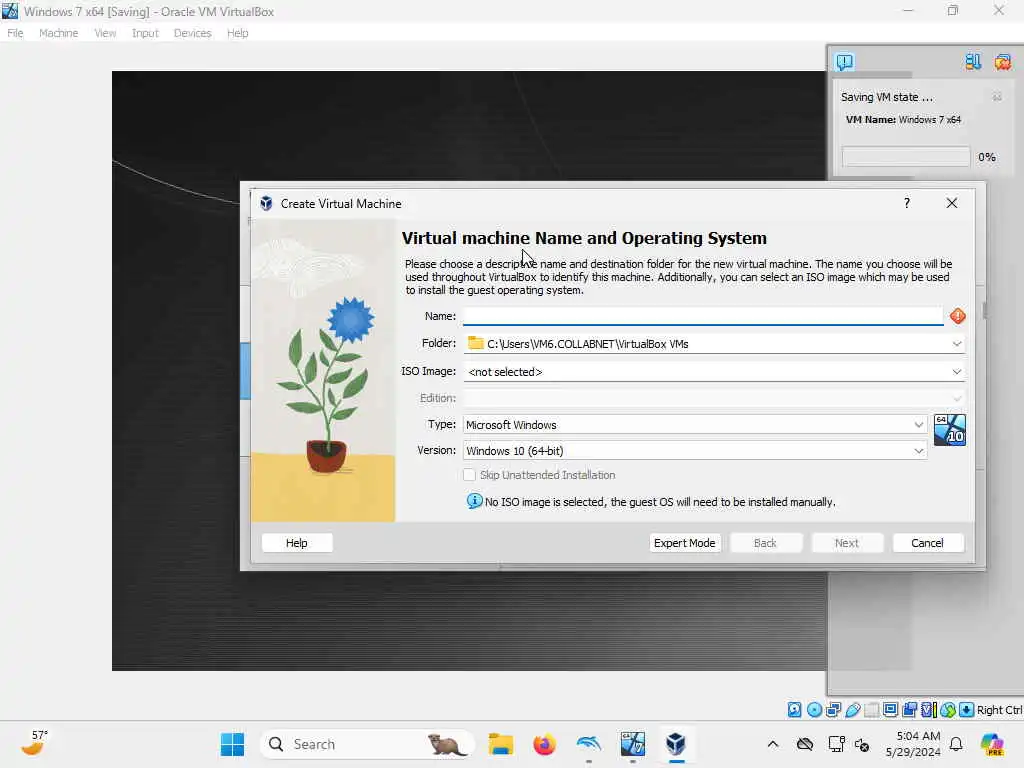The width and height of the screenshot is (1024, 768).
Task: Show hidden system tray icons
Action: 773,744
